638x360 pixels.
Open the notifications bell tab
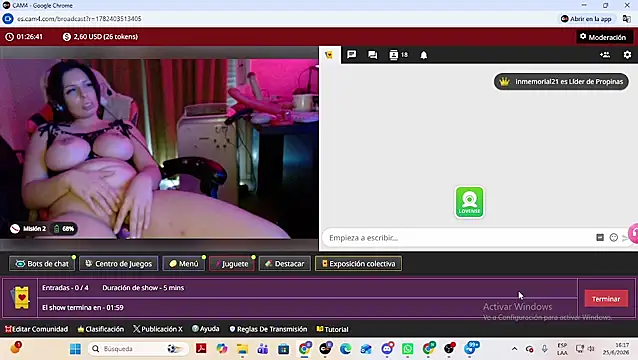pos(424,55)
